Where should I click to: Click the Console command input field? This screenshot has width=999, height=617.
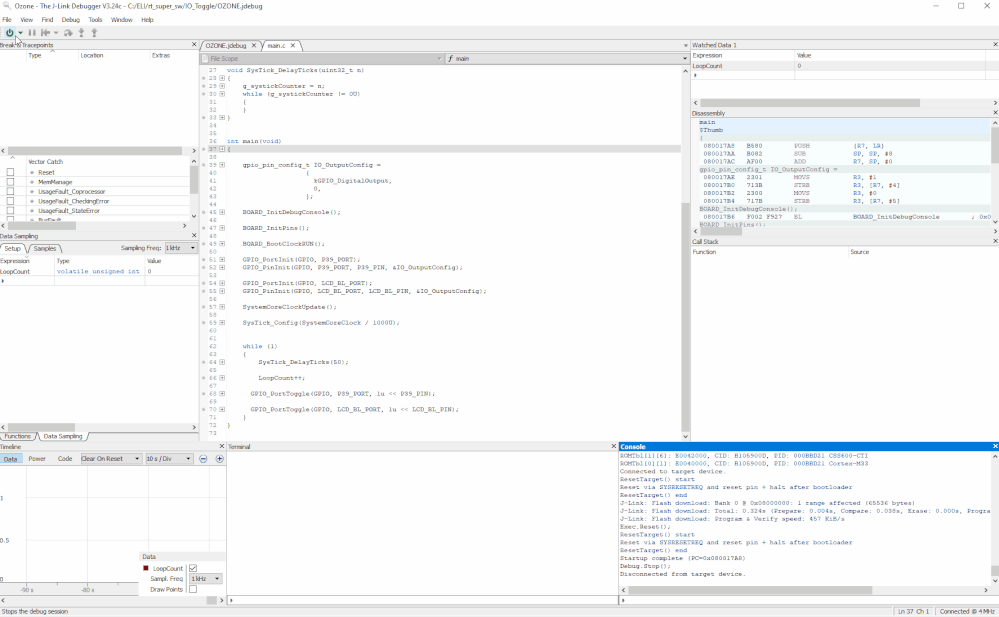tap(809, 600)
